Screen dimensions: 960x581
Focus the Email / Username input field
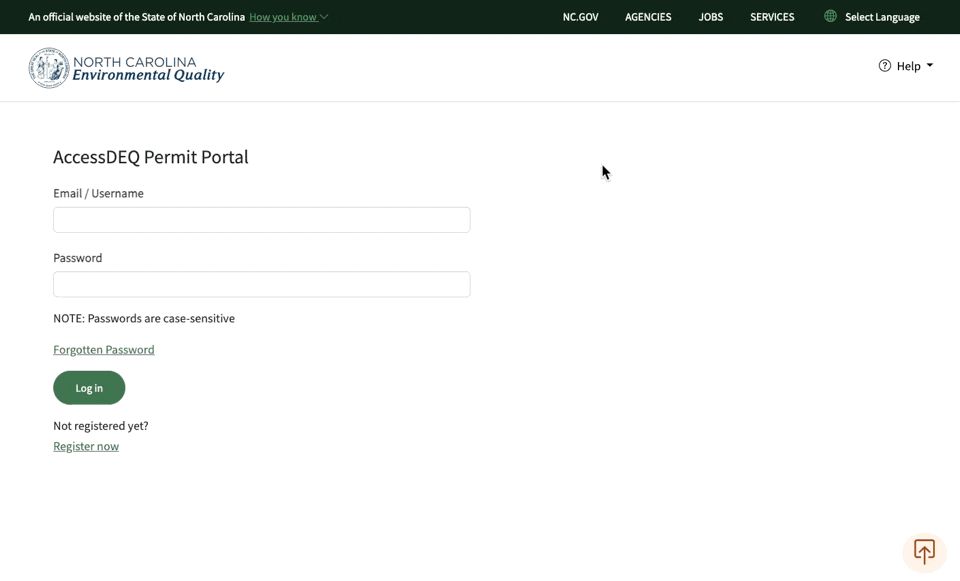(261, 220)
